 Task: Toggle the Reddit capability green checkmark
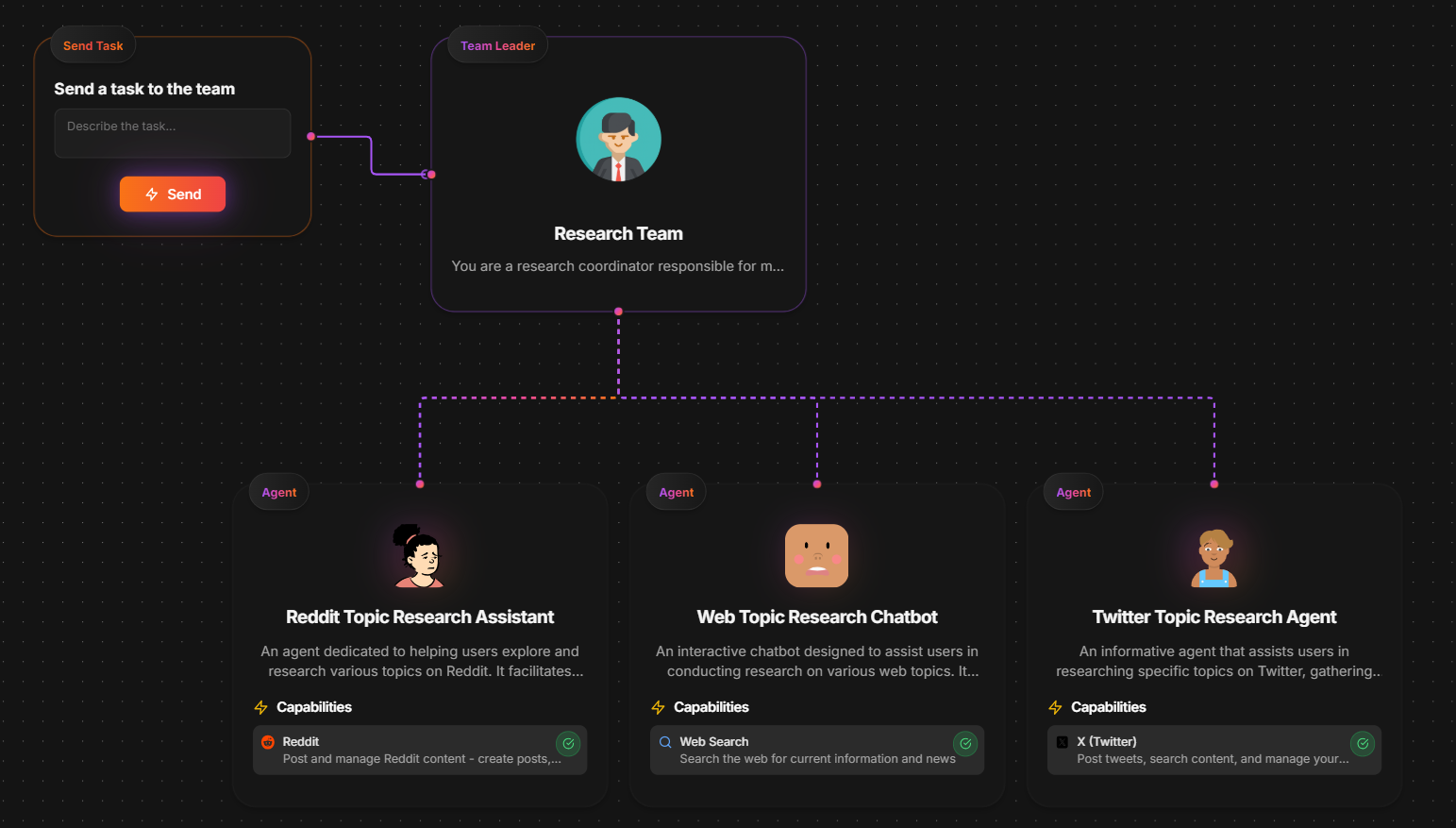(568, 744)
